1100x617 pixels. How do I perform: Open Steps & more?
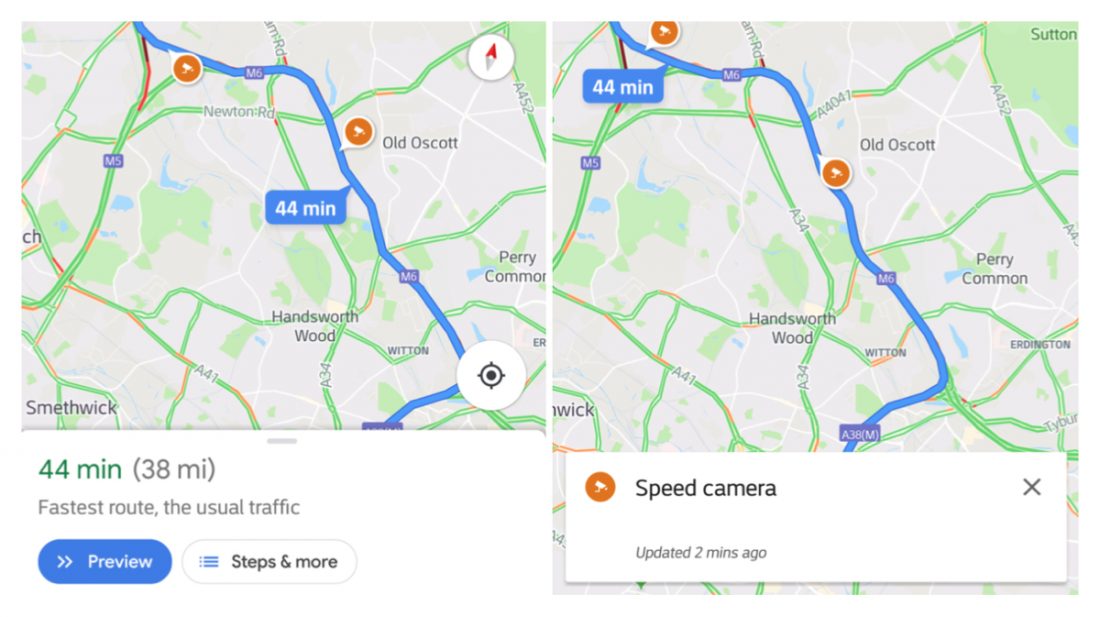[x=269, y=562]
